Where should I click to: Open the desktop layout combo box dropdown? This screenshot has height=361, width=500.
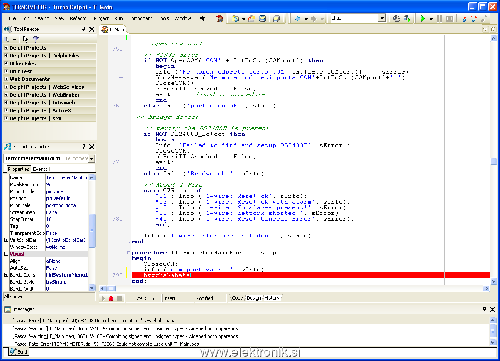pyautogui.click(x=382, y=18)
